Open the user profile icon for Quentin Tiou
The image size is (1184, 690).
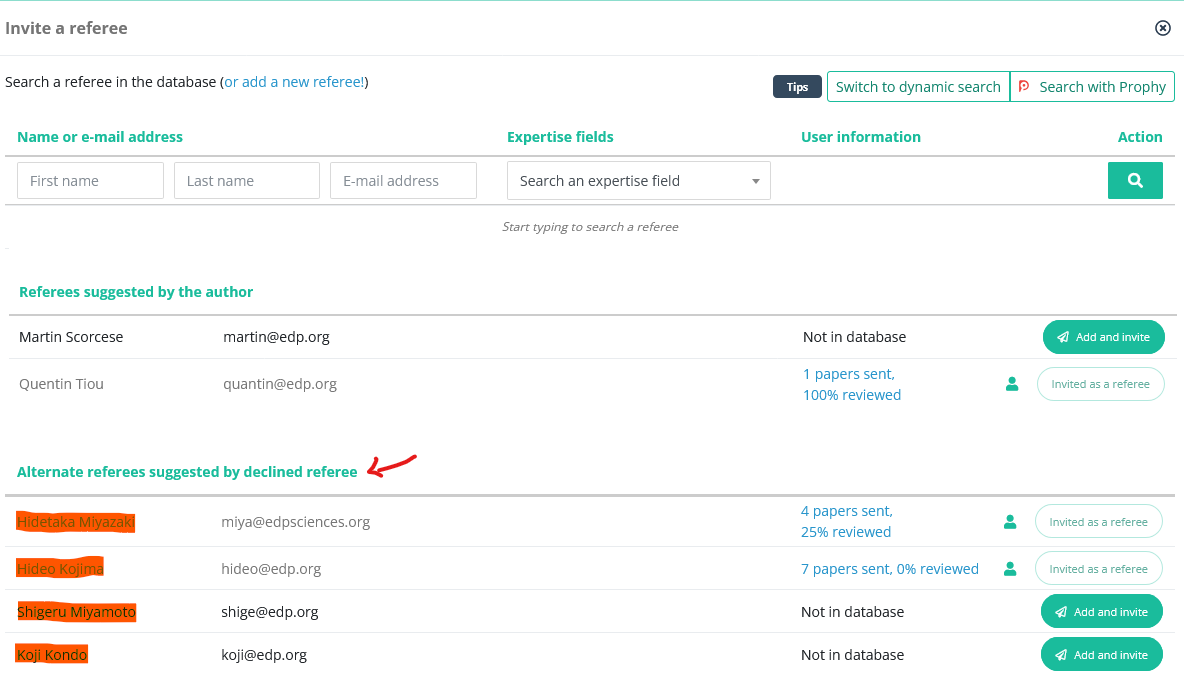click(x=1012, y=384)
